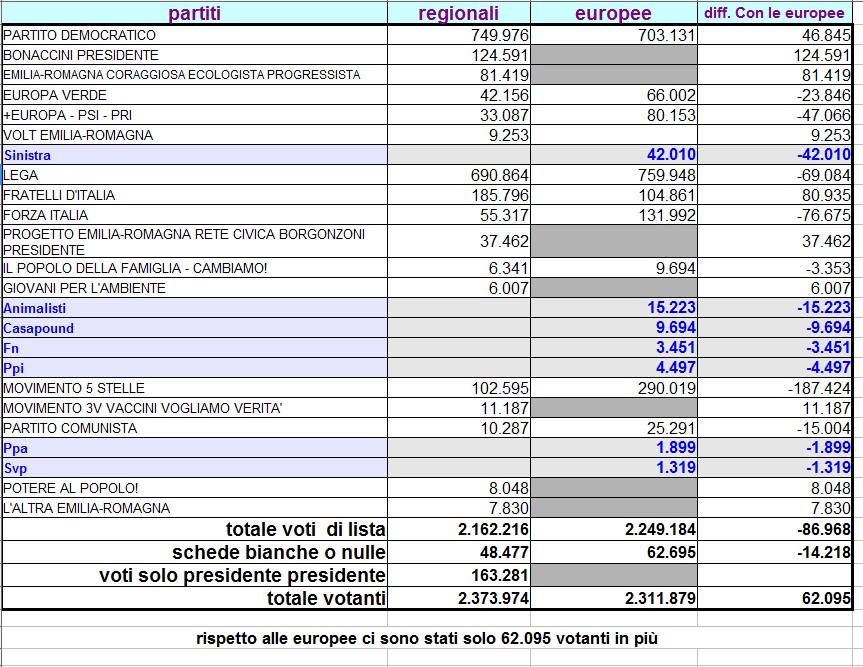Select the "PARTITO COMUNISTA" party name
This screenshot has width=863, height=667.
pyautogui.click(x=70, y=428)
